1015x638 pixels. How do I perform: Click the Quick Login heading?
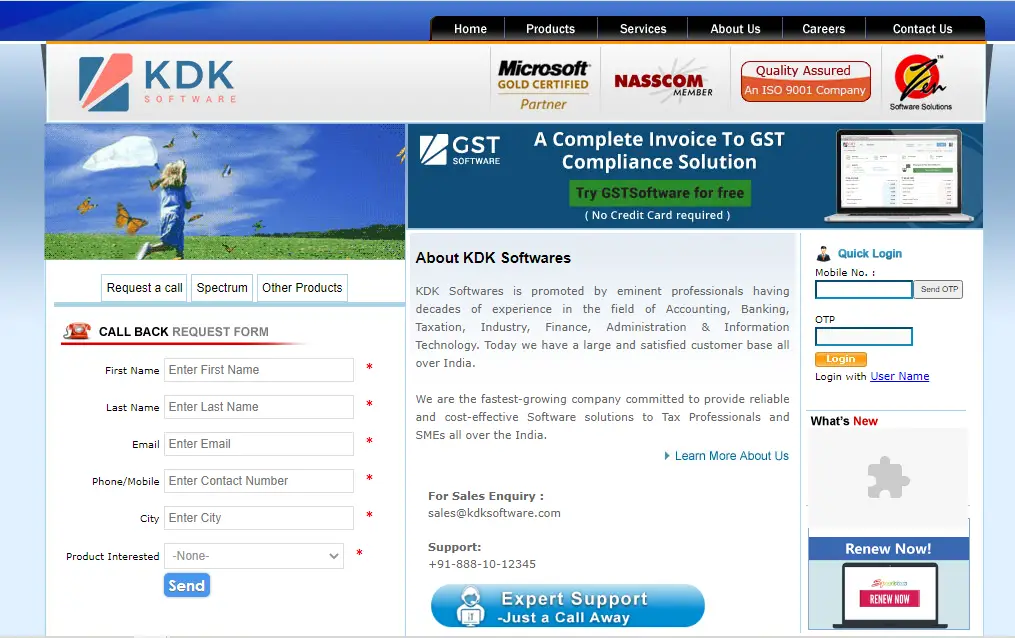click(869, 254)
